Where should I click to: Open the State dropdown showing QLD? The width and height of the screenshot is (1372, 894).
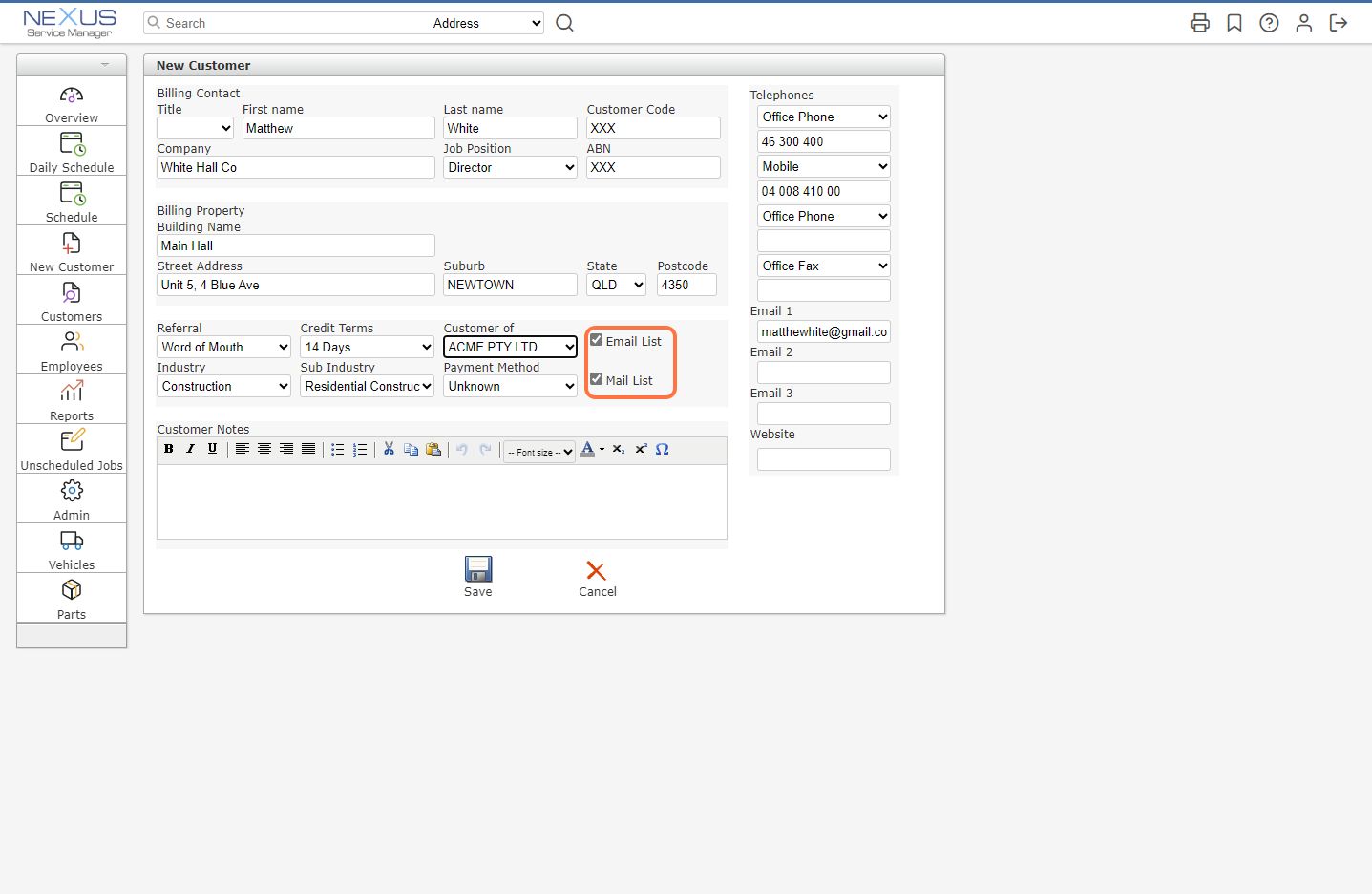(x=617, y=285)
